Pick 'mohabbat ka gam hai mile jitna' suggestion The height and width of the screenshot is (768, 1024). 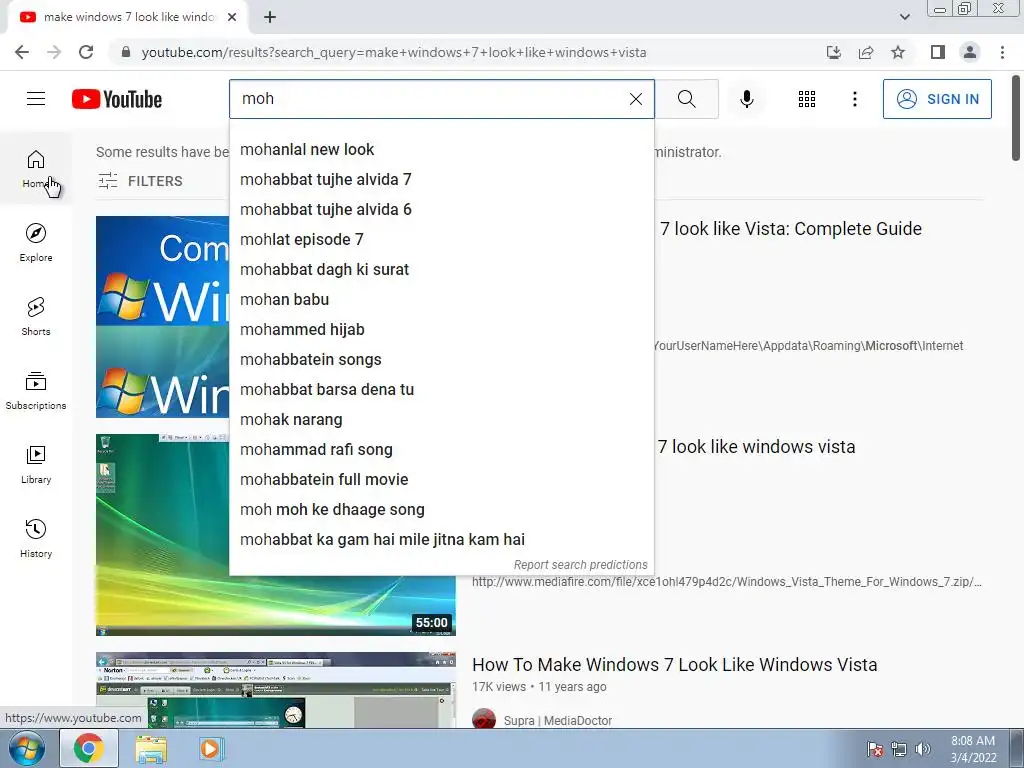[441, 540]
